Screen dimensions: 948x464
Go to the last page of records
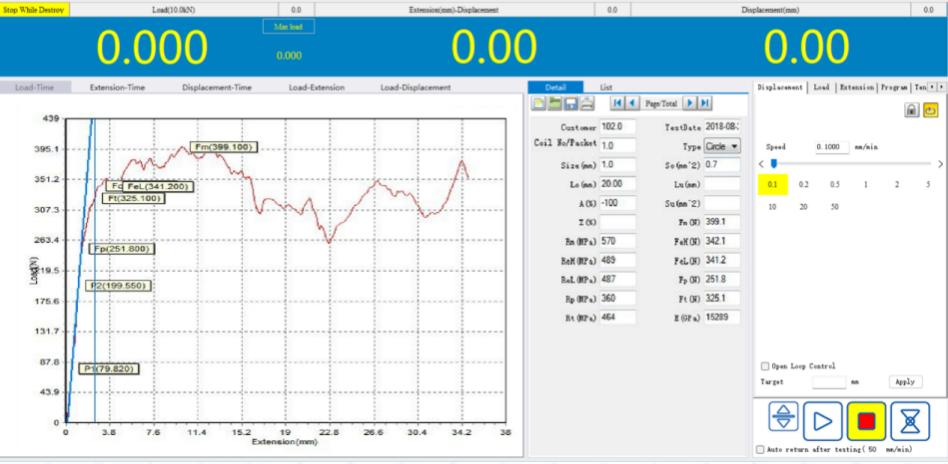tap(705, 103)
